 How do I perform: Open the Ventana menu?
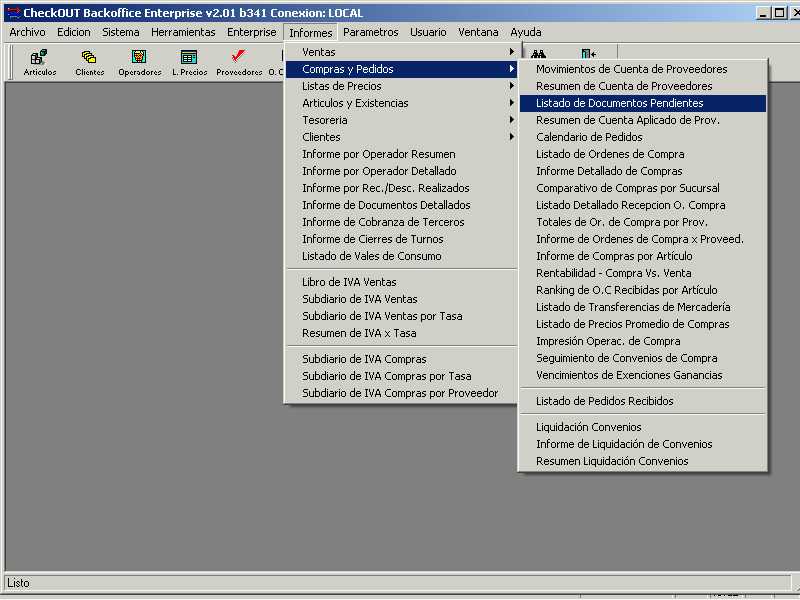click(x=478, y=32)
